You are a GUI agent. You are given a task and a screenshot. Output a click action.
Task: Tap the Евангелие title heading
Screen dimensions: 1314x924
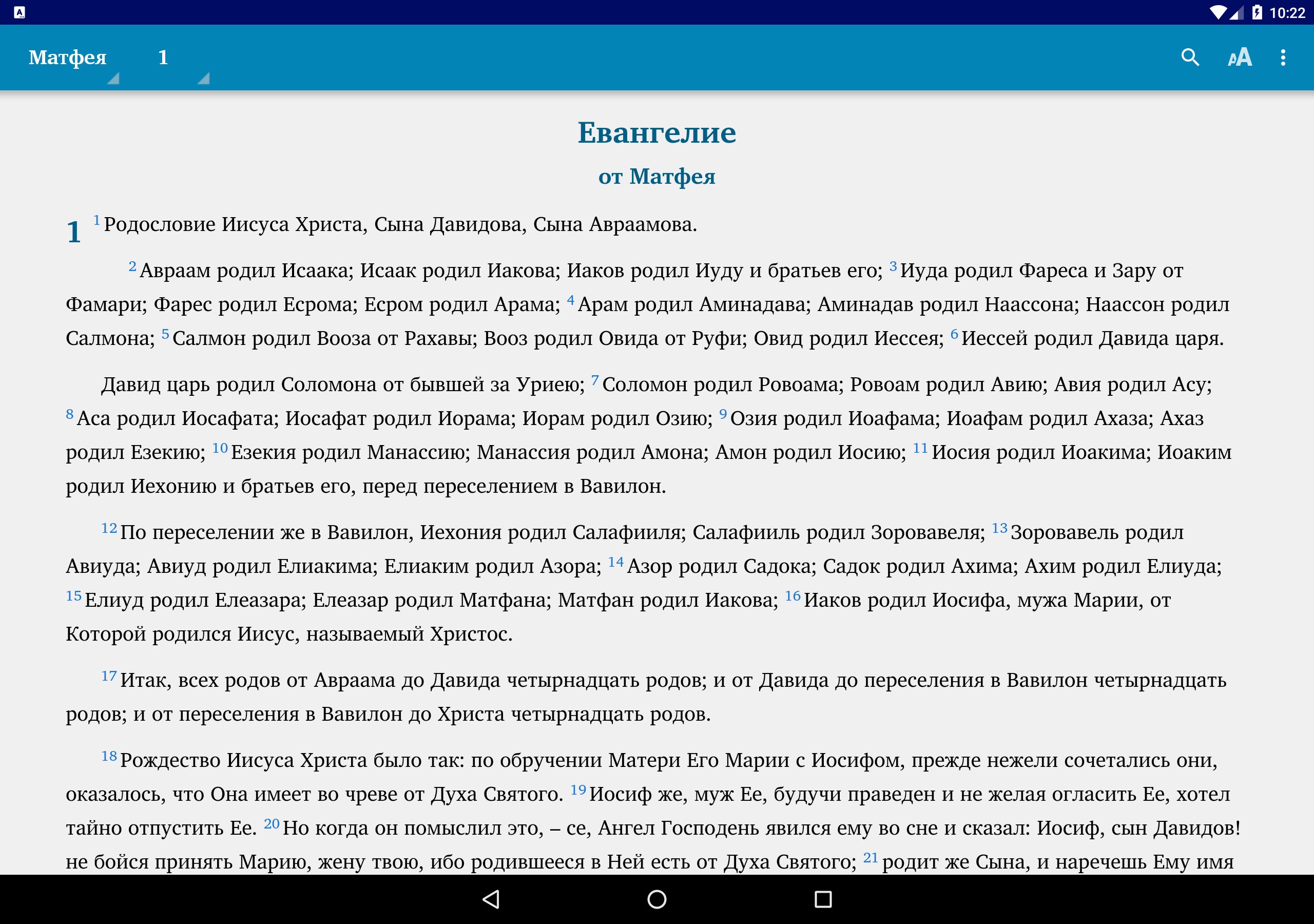[x=656, y=133]
